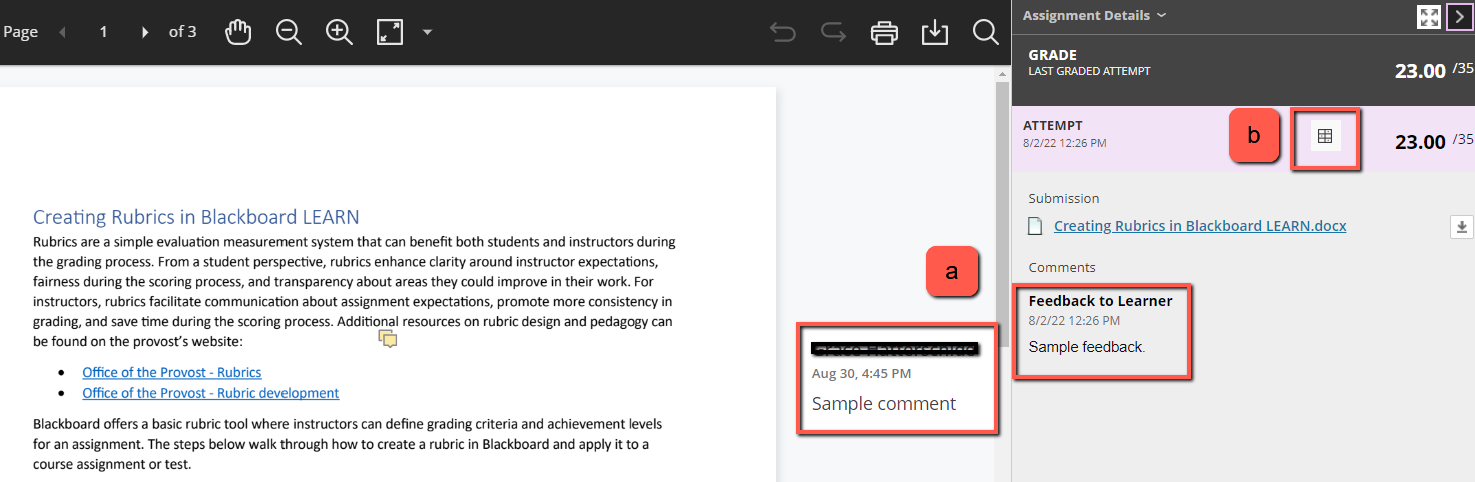Click the 'Submission' label

tap(1064, 198)
